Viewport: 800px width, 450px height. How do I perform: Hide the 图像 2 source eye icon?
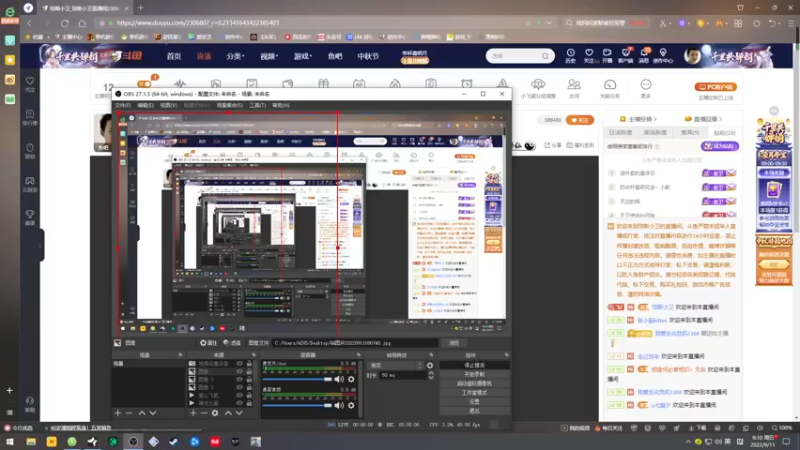point(239,387)
